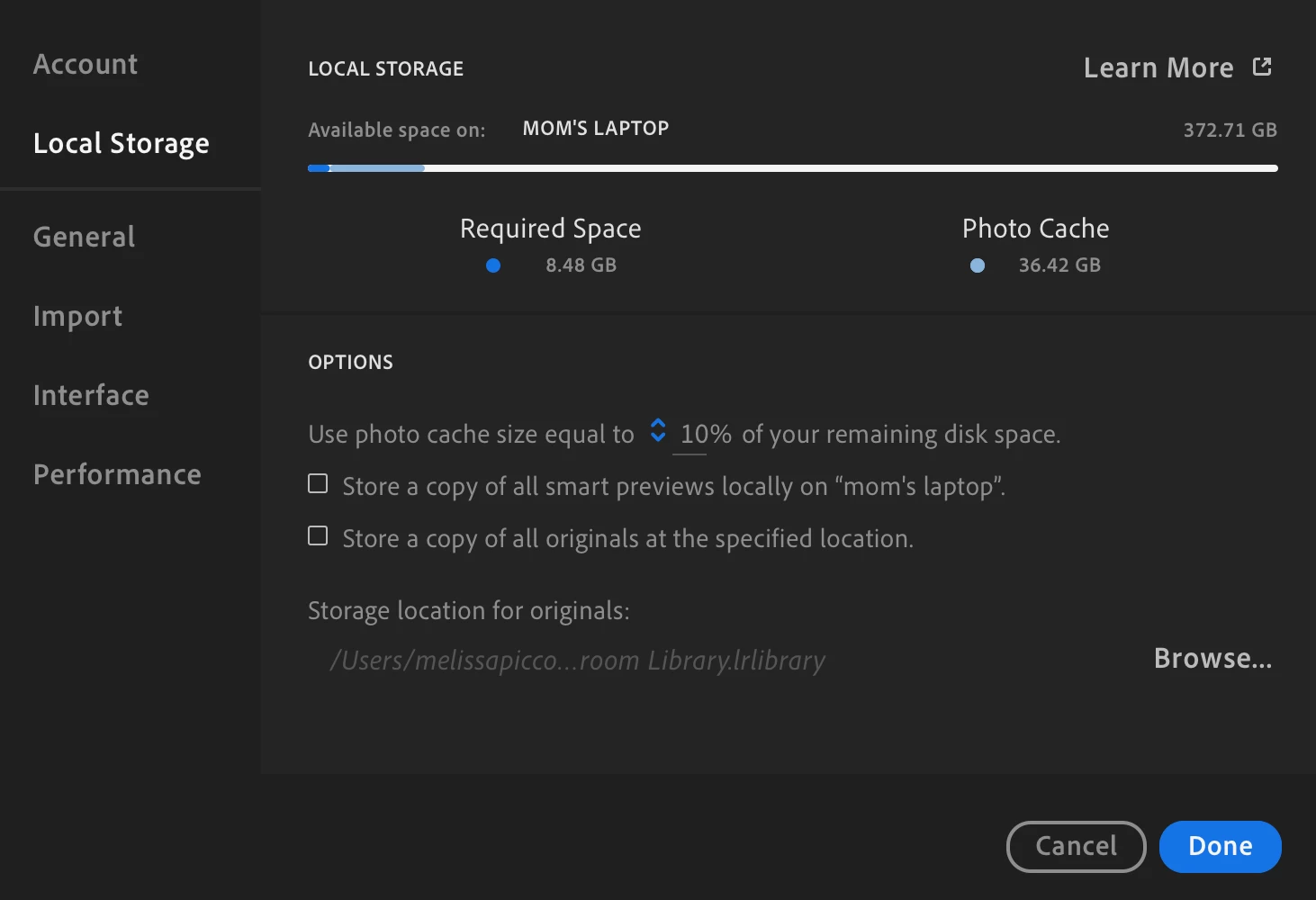This screenshot has width=1316, height=900.
Task: Click the Learn More external link icon
Action: [1262, 67]
